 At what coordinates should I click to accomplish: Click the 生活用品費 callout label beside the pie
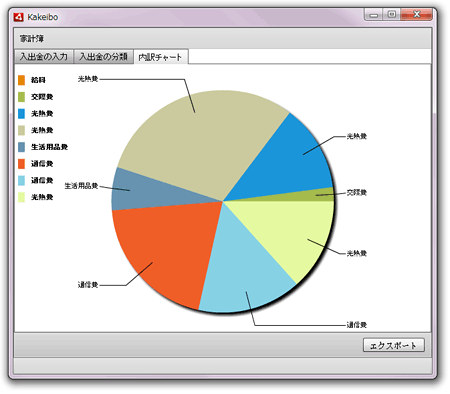pos(81,186)
